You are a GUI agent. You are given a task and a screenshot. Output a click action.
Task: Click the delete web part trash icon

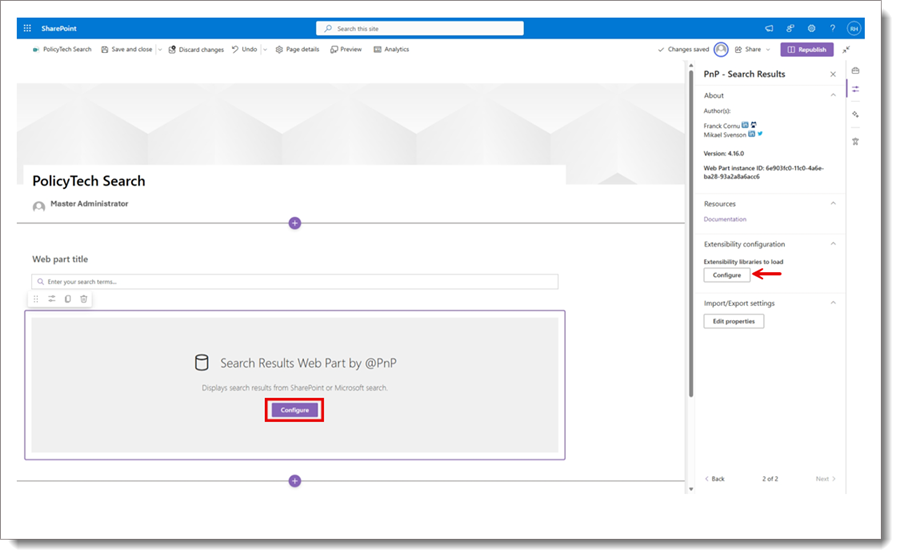[x=84, y=298]
